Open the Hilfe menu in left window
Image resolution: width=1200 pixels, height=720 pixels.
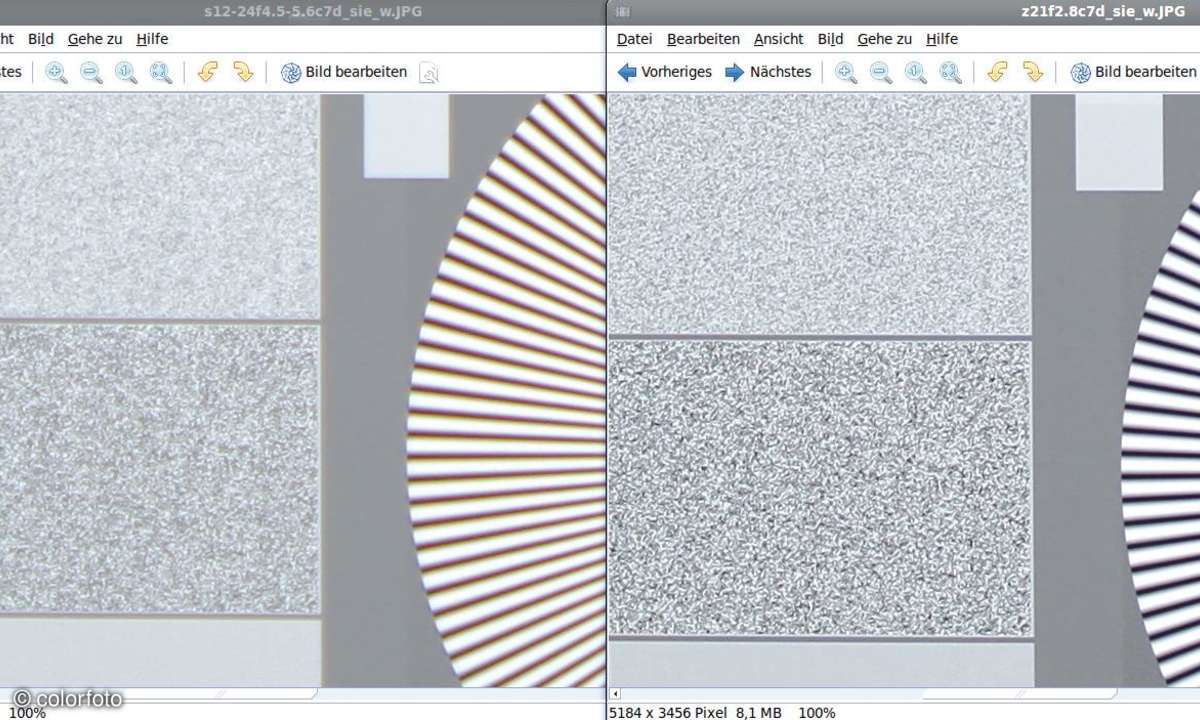click(152, 39)
